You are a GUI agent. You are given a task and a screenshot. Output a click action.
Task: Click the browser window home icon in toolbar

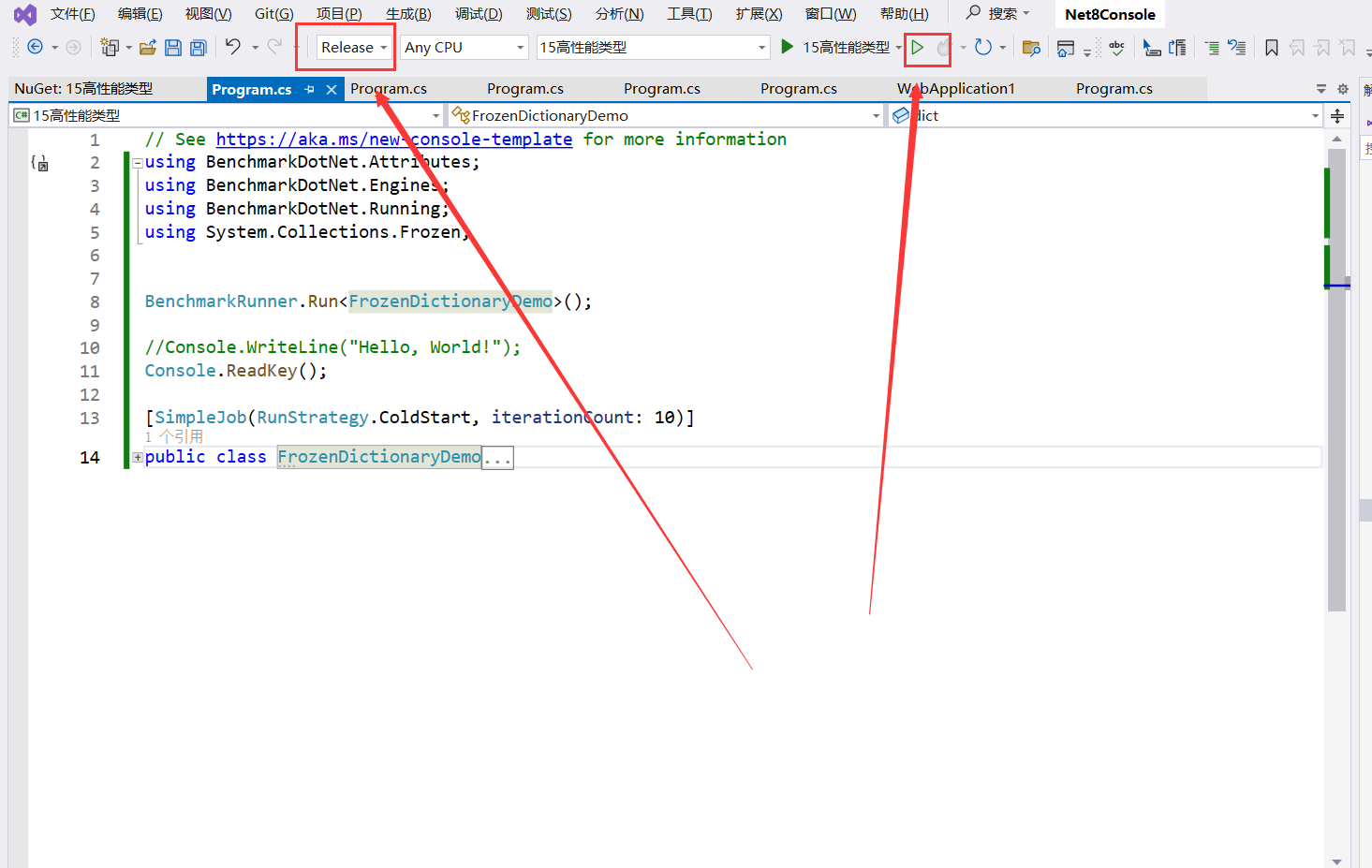[1065, 48]
